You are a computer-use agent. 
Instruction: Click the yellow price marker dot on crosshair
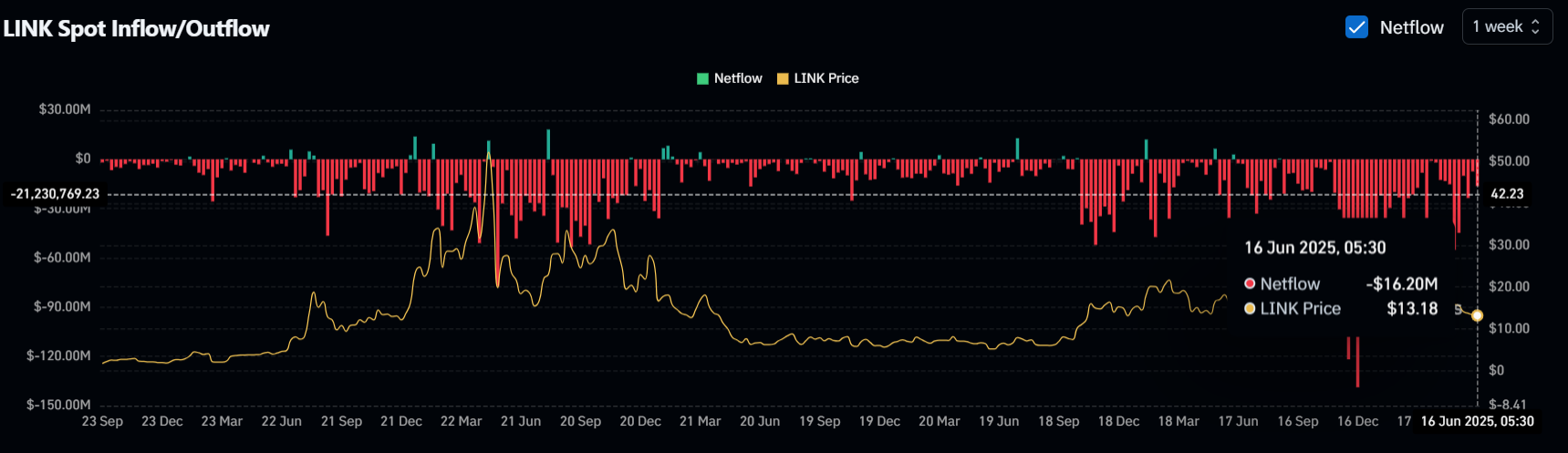1477,315
